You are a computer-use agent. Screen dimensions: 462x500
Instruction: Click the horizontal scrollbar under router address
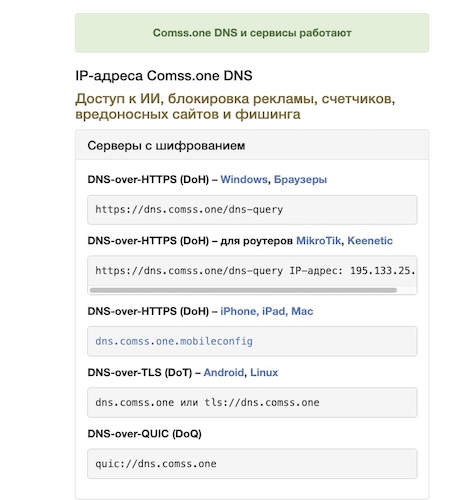pyautogui.click(x=243, y=290)
